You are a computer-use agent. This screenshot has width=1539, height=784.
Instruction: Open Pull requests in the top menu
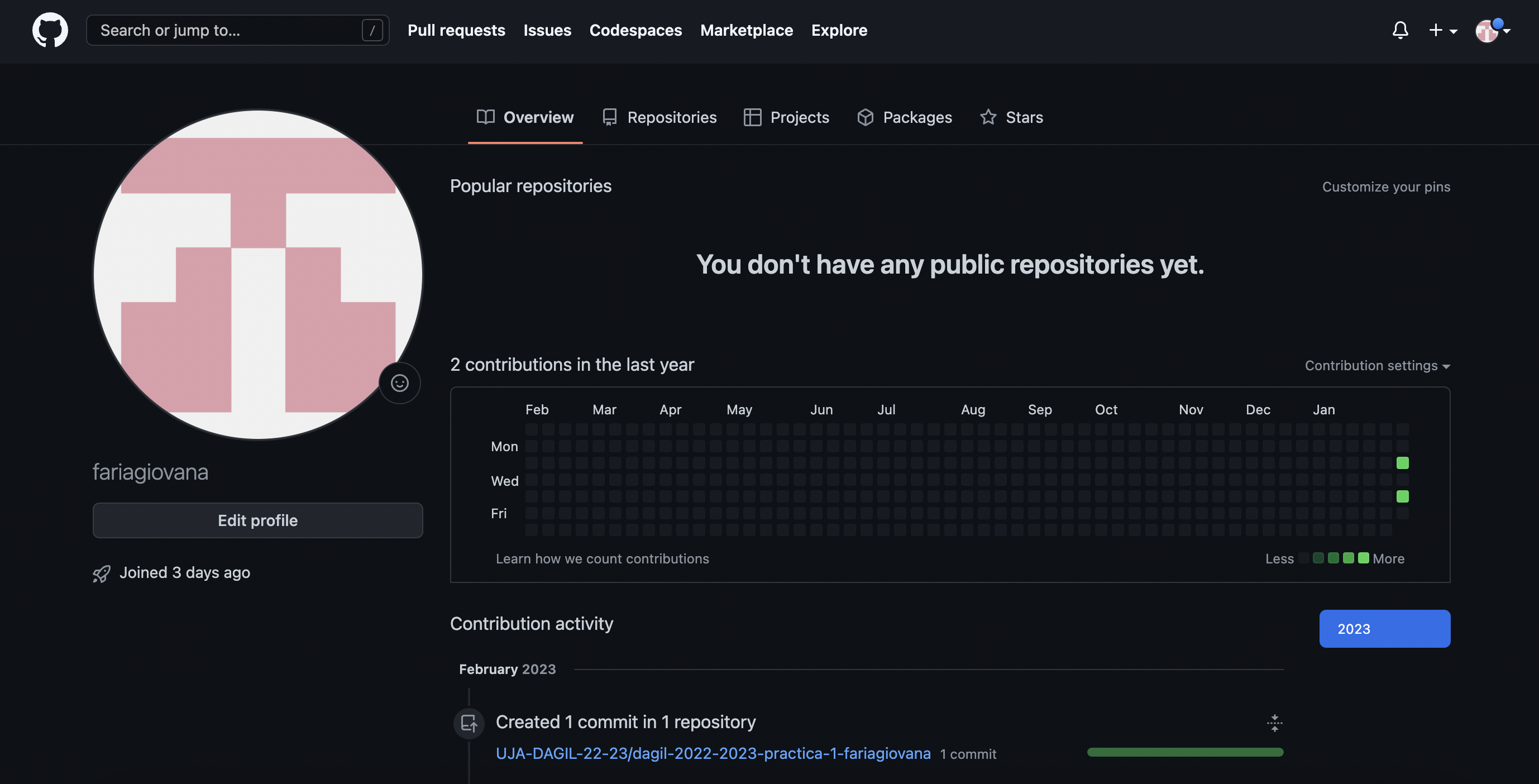coord(456,30)
